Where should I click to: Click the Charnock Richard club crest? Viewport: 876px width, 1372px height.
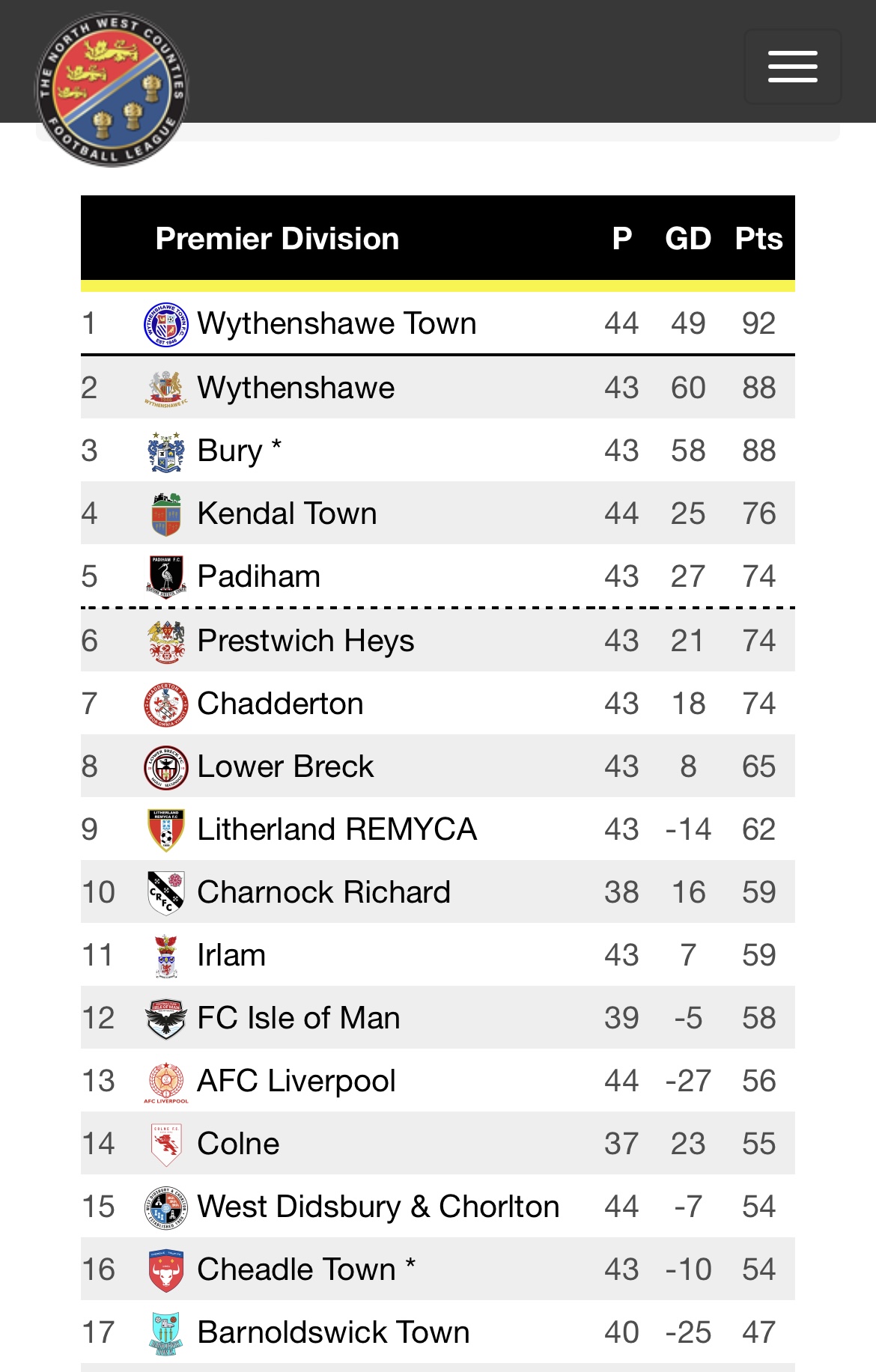click(165, 893)
